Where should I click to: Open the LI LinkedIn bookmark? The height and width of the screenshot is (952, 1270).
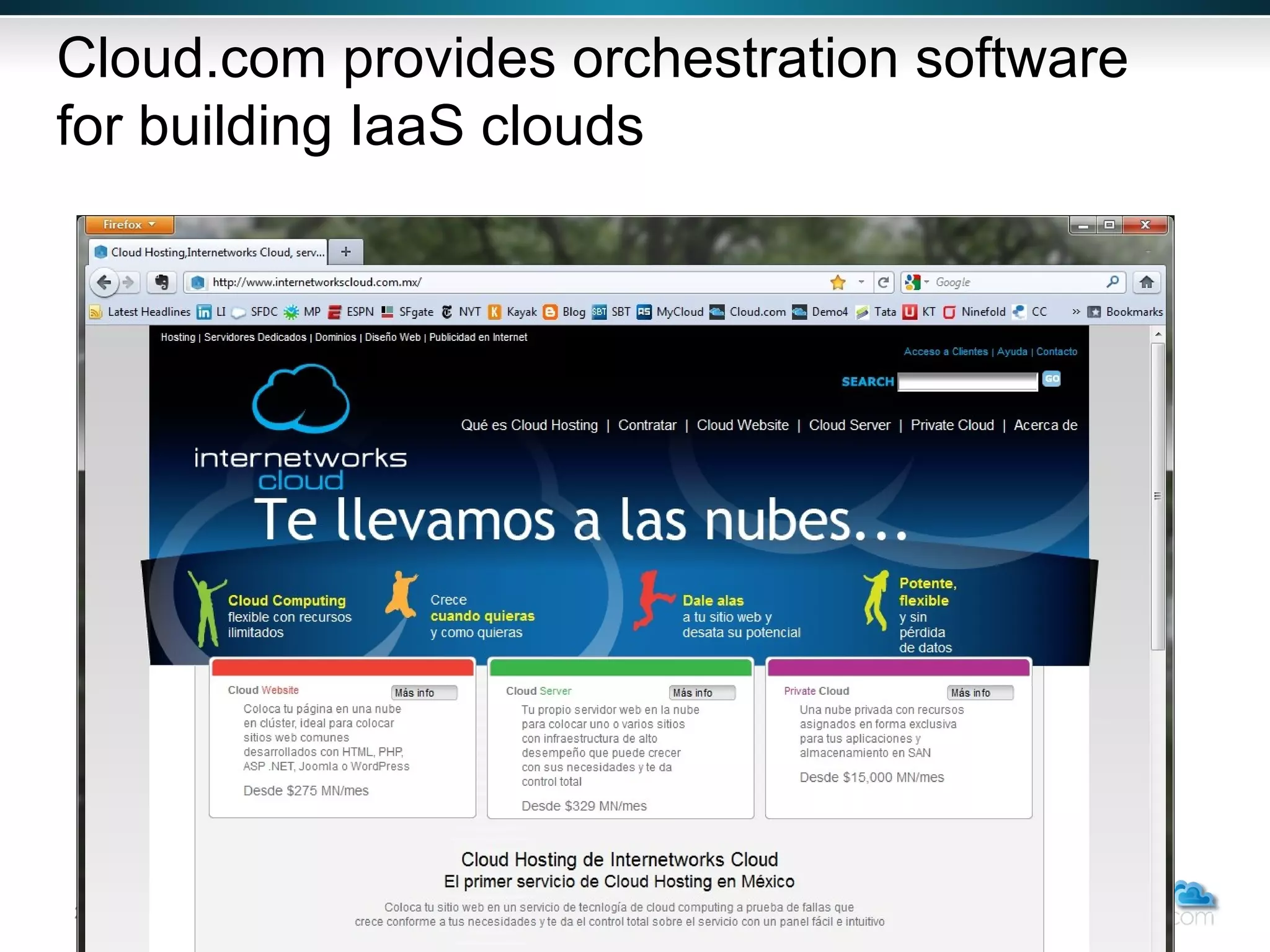click(x=211, y=312)
